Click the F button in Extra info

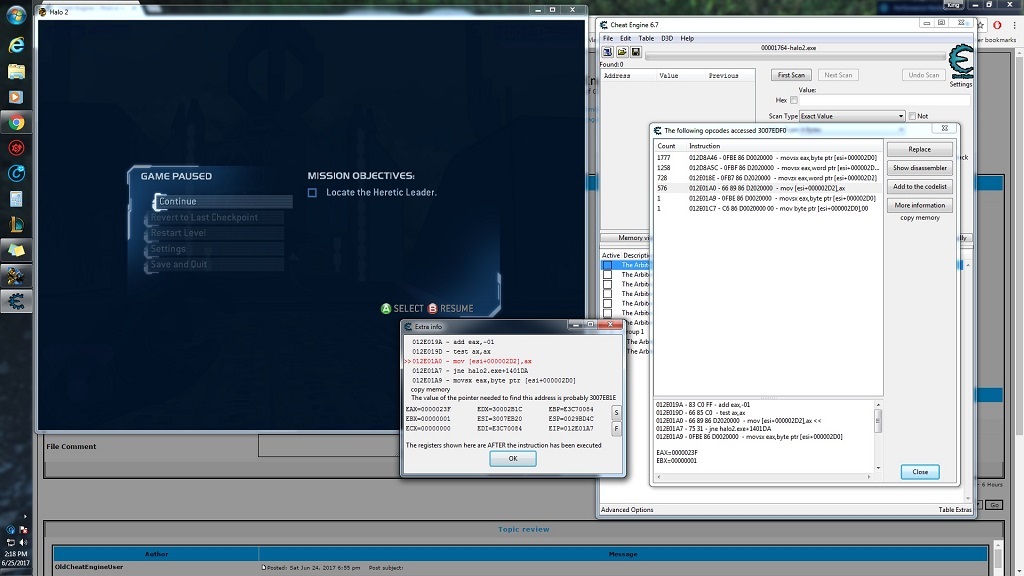[x=616, y=428]
